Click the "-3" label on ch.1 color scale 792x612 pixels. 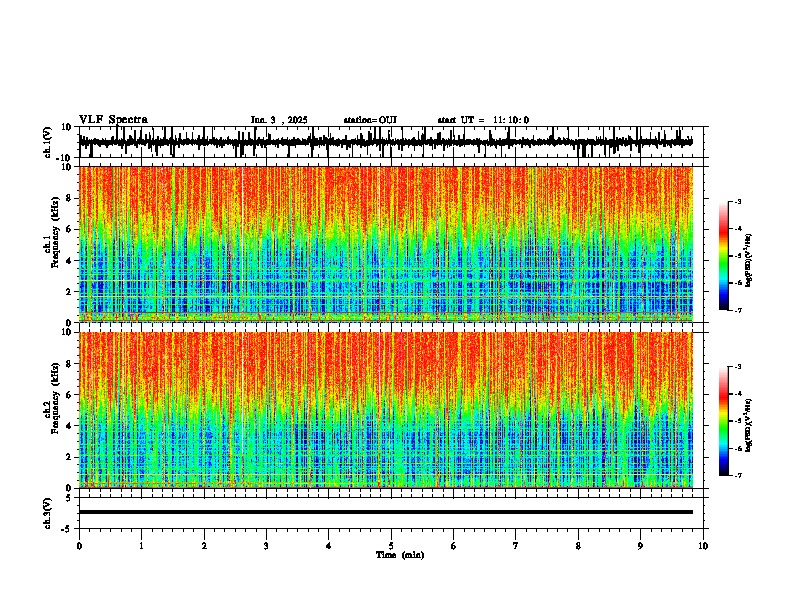tap(738, 201)
